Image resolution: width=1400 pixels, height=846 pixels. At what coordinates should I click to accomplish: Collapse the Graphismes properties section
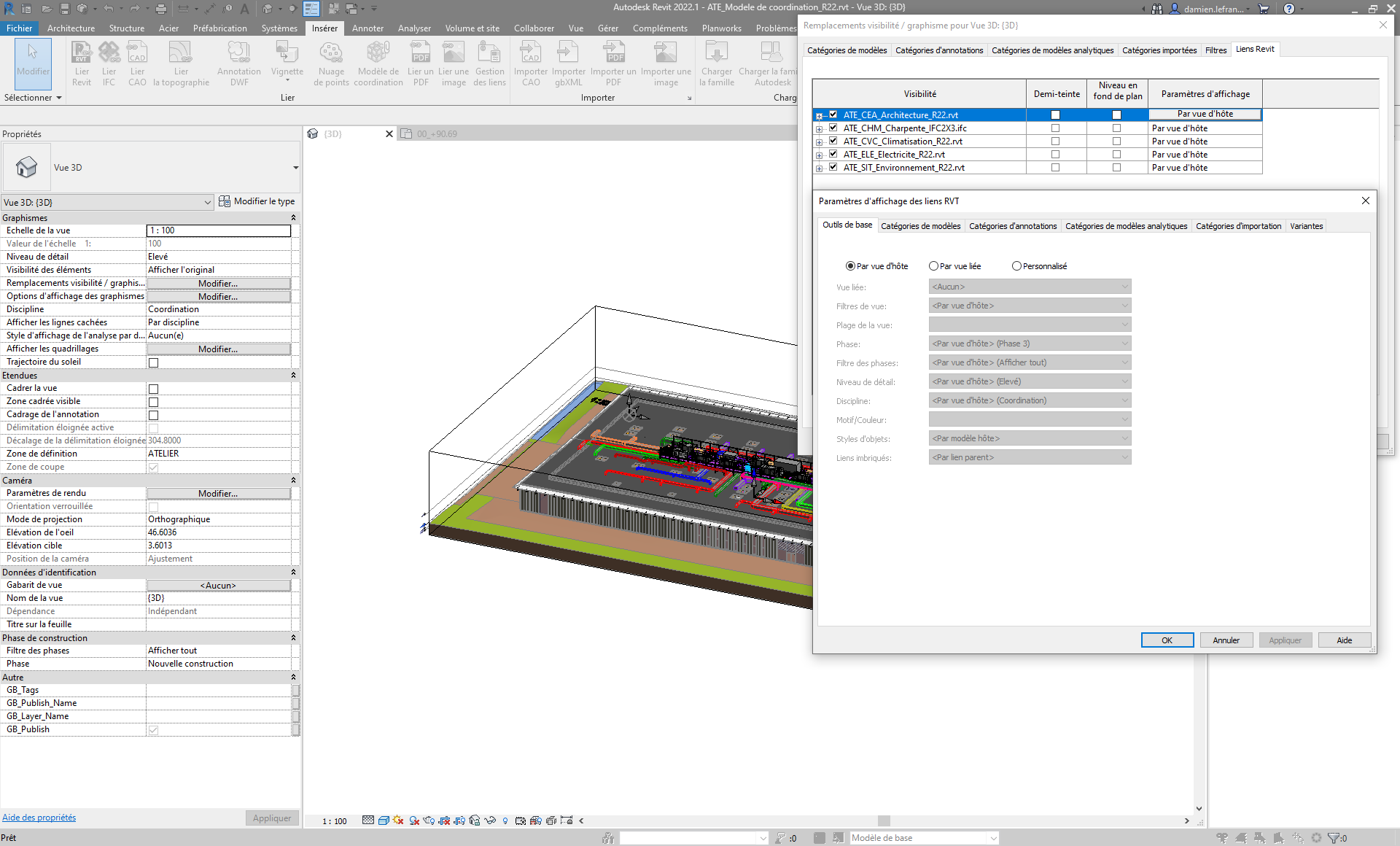[293, 218]
